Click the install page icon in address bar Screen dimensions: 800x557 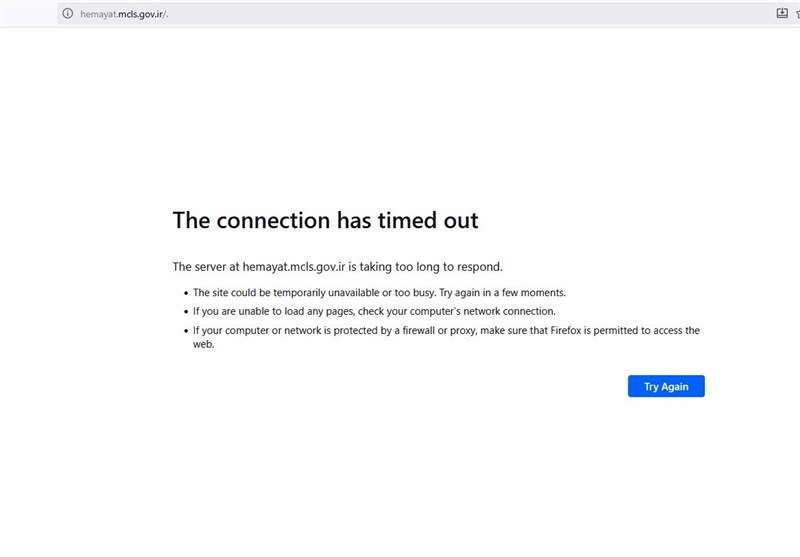click(782, 13)
